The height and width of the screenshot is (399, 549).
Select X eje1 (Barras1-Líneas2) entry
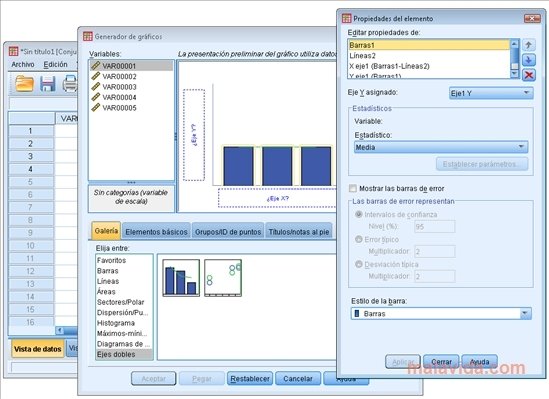pos(429,66)
